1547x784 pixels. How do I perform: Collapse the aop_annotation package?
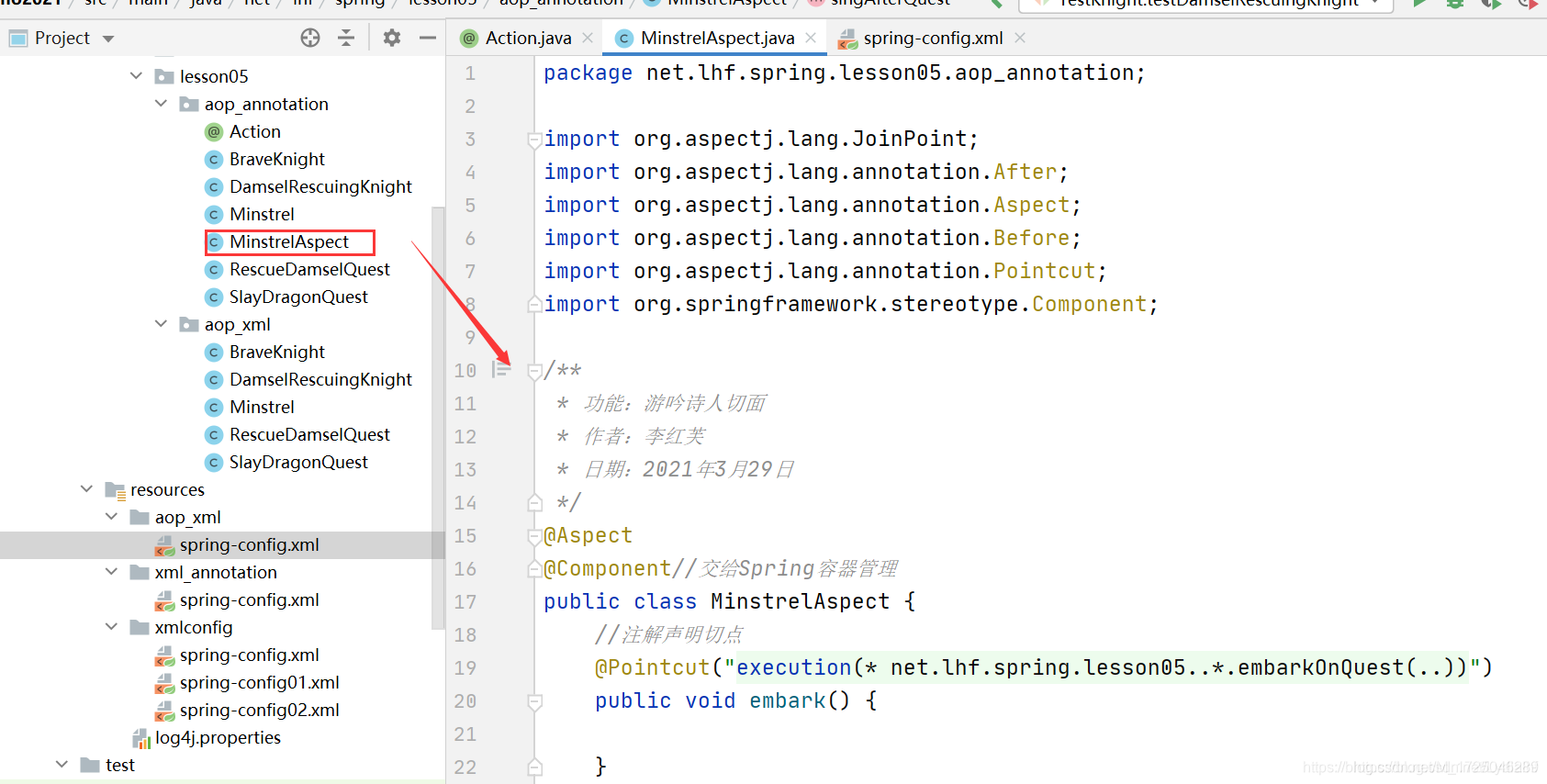click(161, 103)
